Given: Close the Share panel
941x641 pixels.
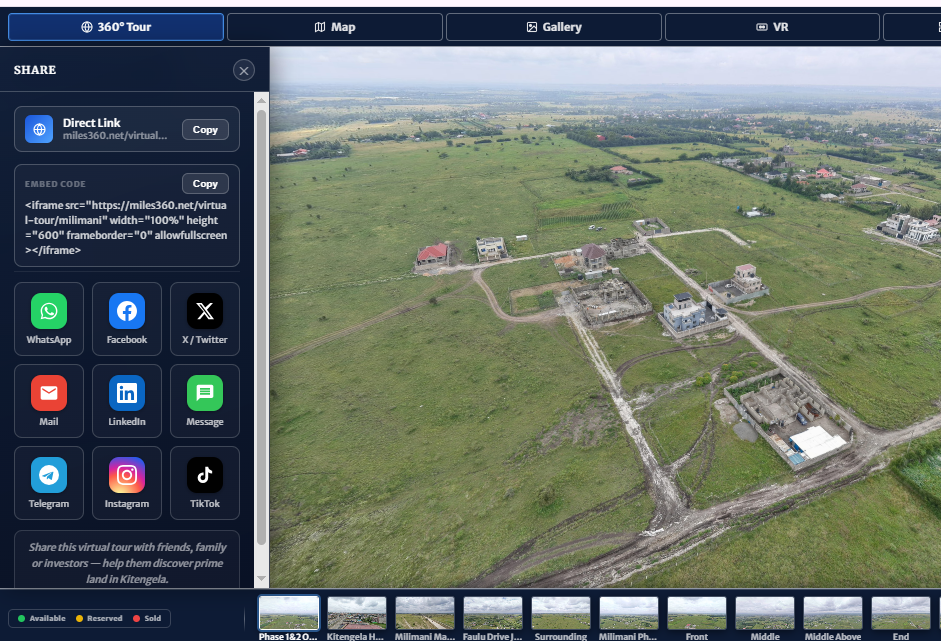Looking at the screenshot, I should (x=244, y=70).
